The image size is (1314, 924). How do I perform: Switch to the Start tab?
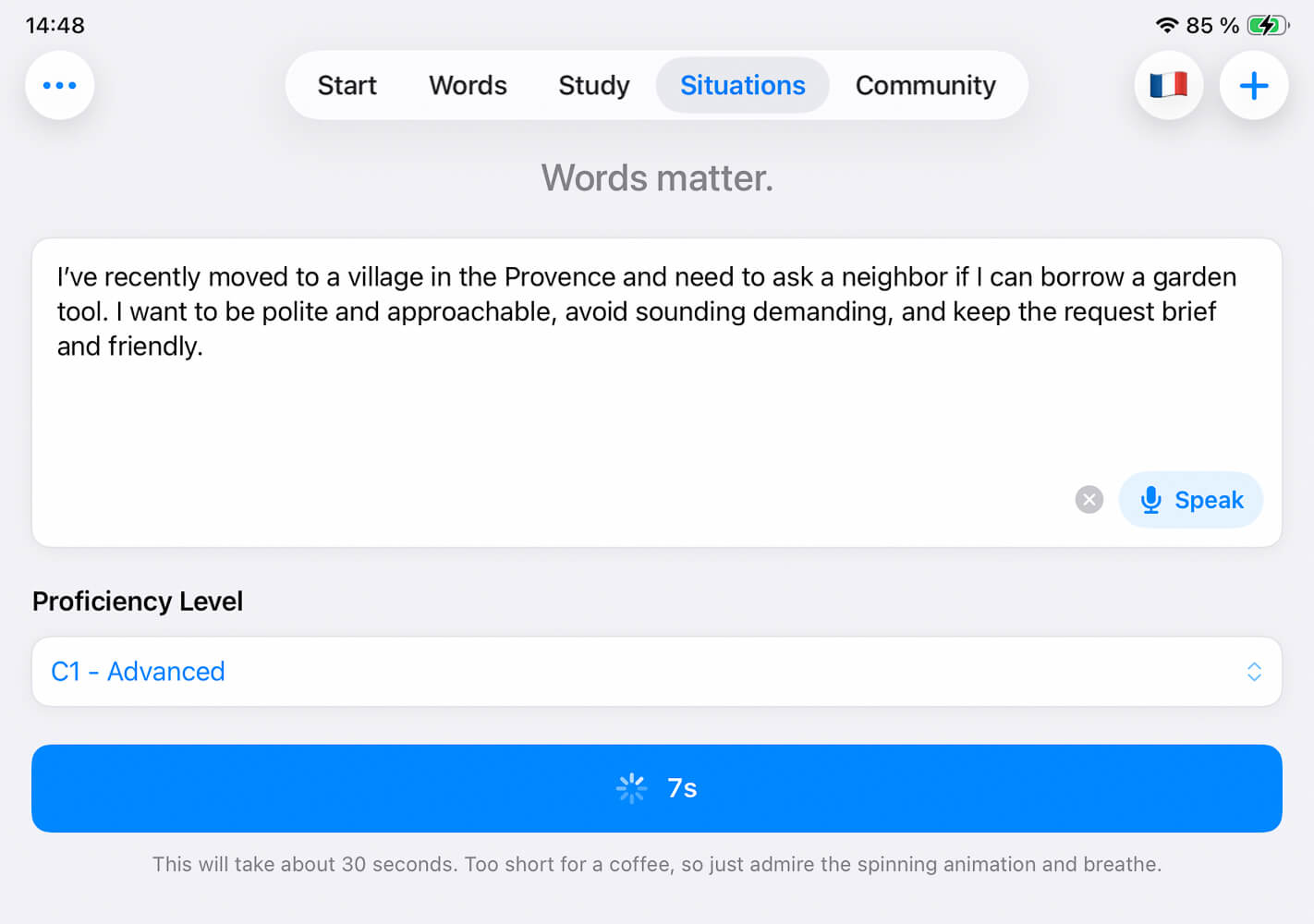[x=347, y=85]
